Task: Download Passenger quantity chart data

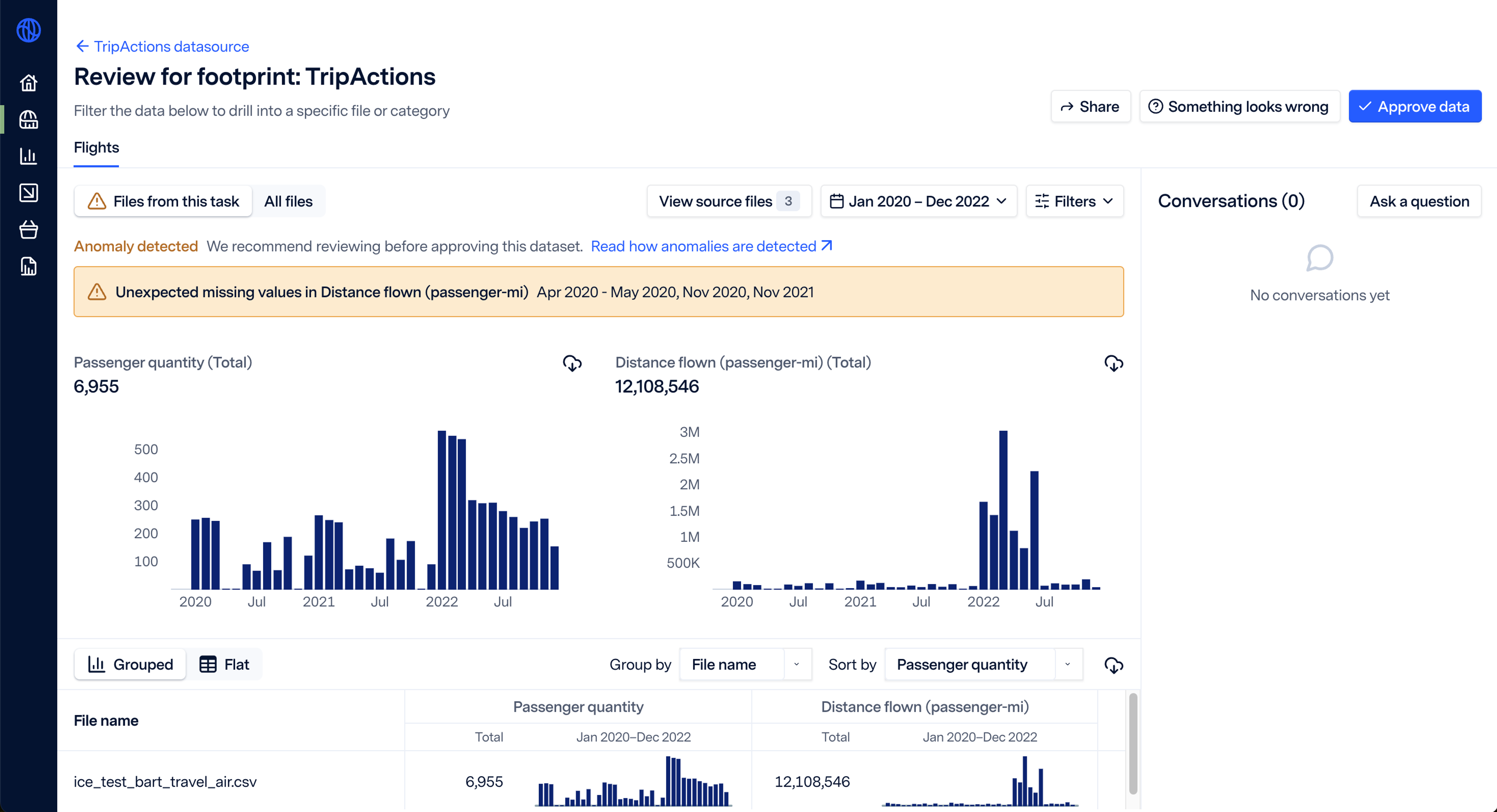Action: (x=572, y=363)
